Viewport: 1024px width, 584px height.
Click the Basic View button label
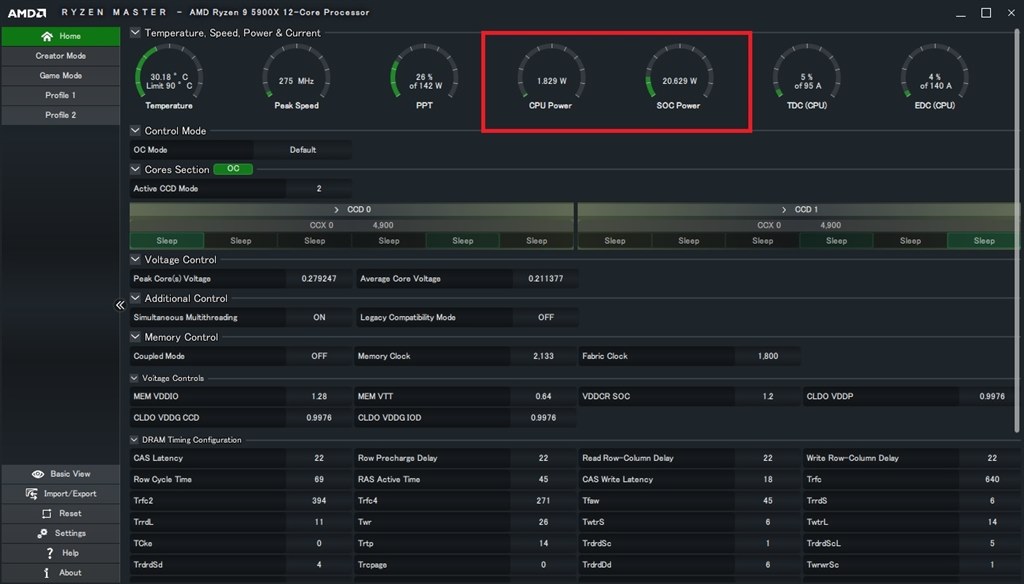71,474
